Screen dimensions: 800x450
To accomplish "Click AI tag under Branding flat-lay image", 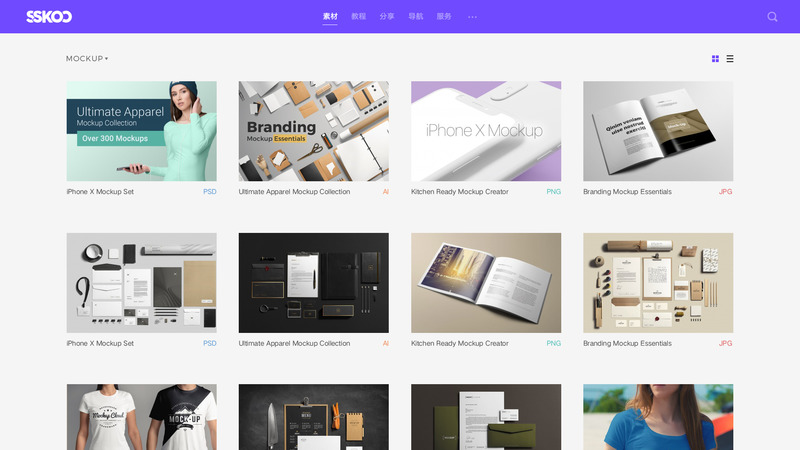I will point(386,192).
